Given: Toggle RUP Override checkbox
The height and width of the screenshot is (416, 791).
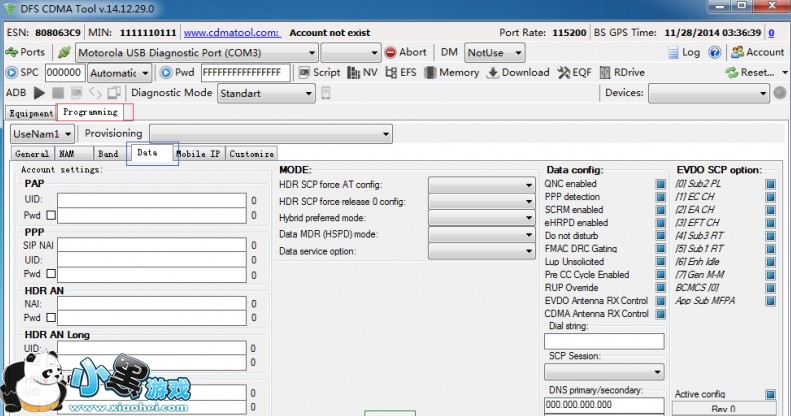Looking at the screenshot, I should (x=660, y=288).
